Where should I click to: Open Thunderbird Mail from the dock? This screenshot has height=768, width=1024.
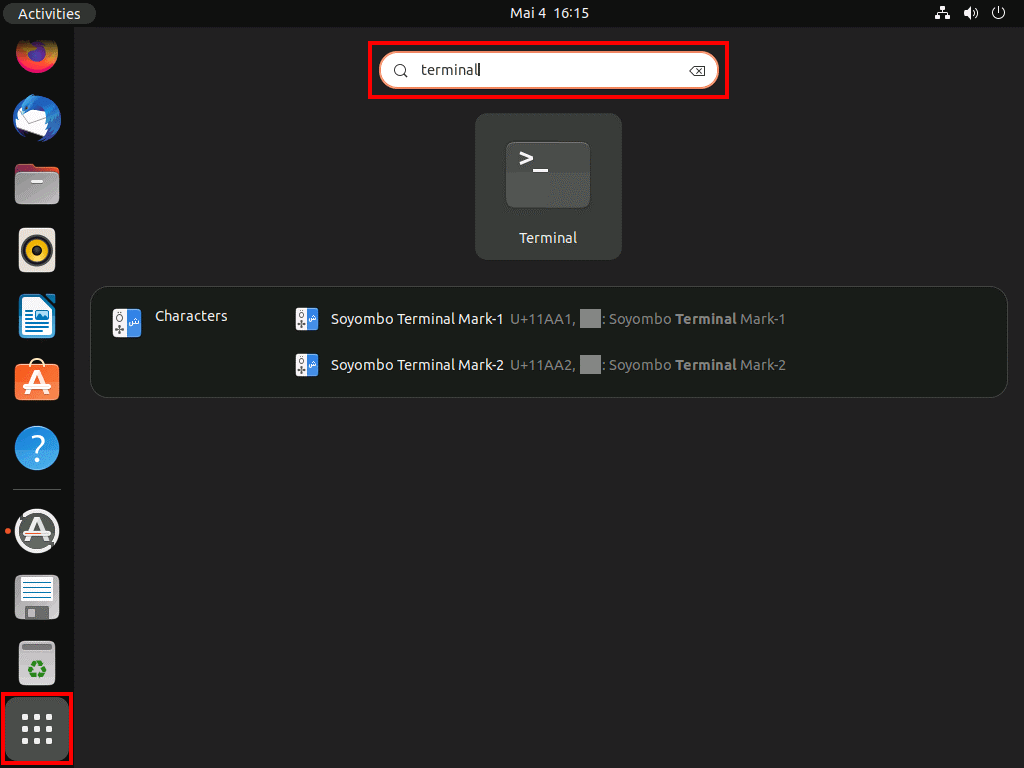[x=37, y=119]
